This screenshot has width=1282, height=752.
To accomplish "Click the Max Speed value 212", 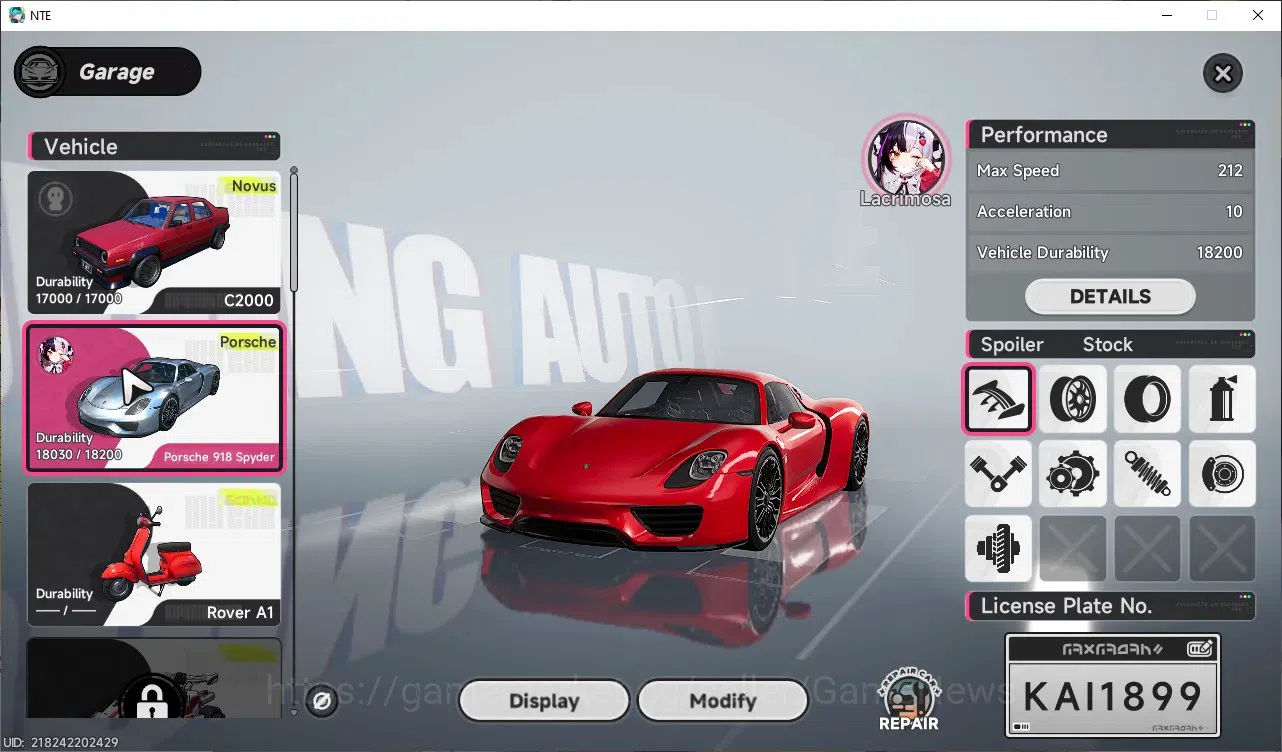I will tap(1230, 171).
